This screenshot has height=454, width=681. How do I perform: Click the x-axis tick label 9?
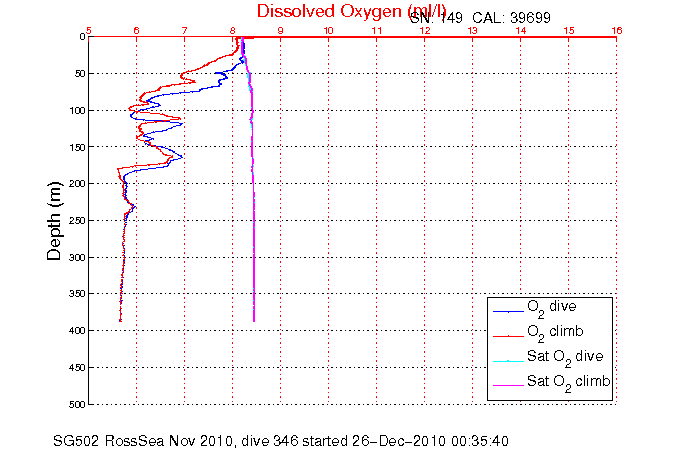pos(281,30)
